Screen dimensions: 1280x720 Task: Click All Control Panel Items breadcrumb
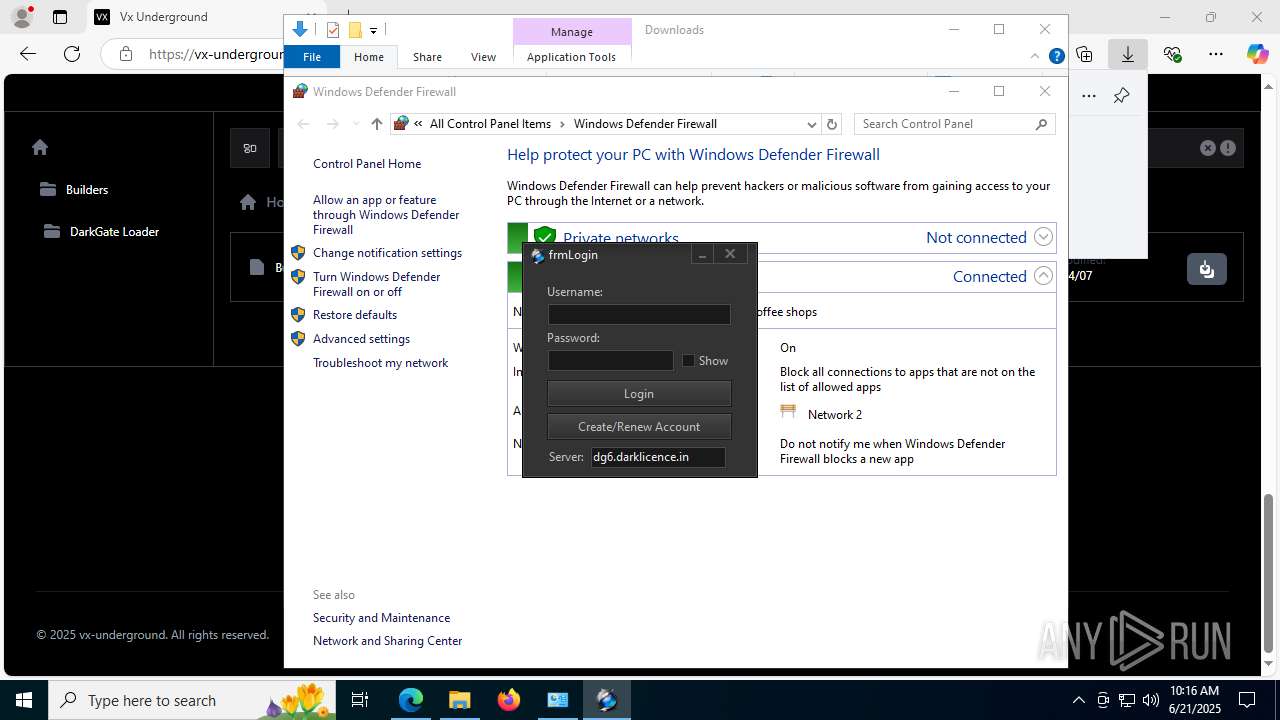[490, 124]
